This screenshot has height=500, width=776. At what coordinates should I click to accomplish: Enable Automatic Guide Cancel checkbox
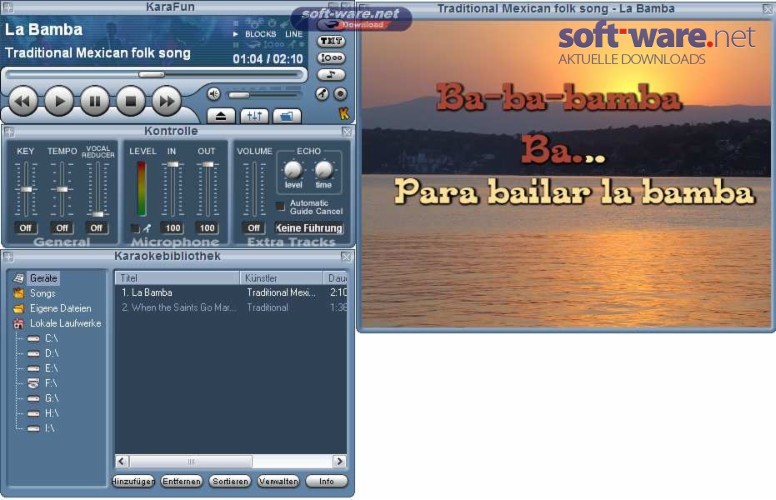tap(280, 206)
